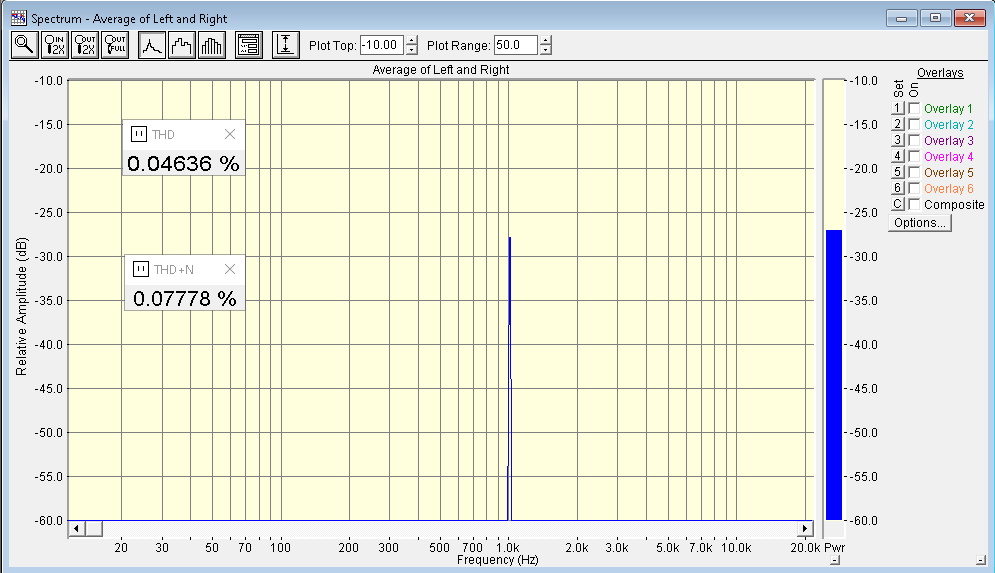The width and height of the screenshot is (995, 573).
Task: Open overlay Options dialog
Action: point(919,223)
